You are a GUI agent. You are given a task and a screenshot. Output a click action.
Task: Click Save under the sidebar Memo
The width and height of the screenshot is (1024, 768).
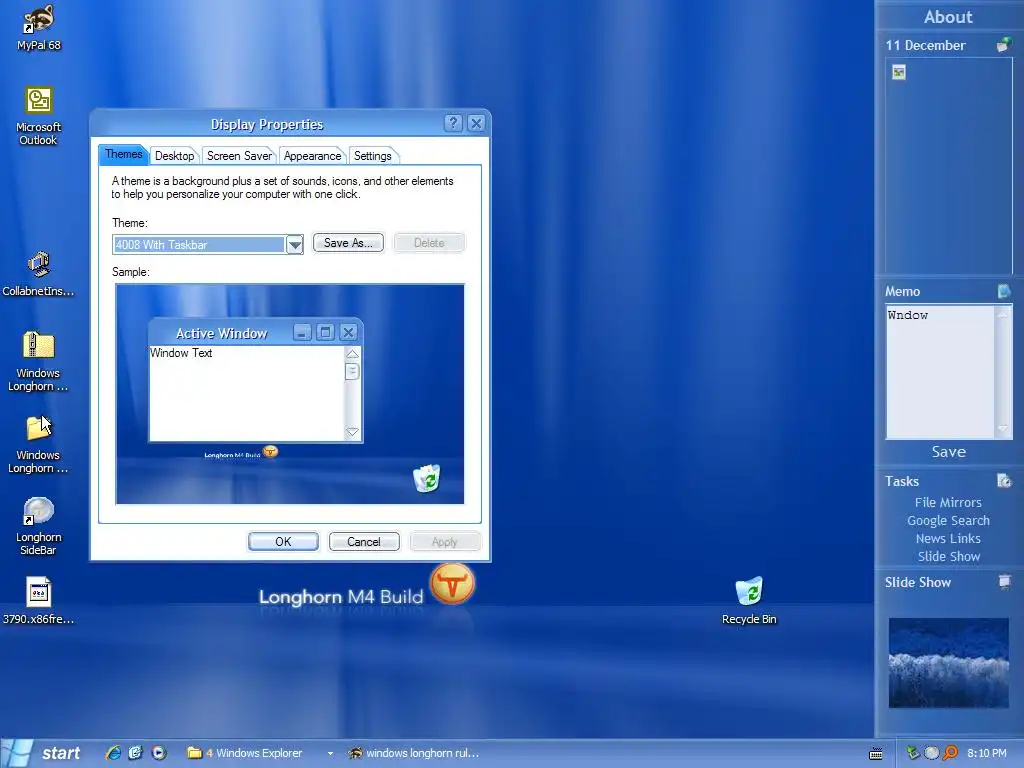(x=948, y=451)
